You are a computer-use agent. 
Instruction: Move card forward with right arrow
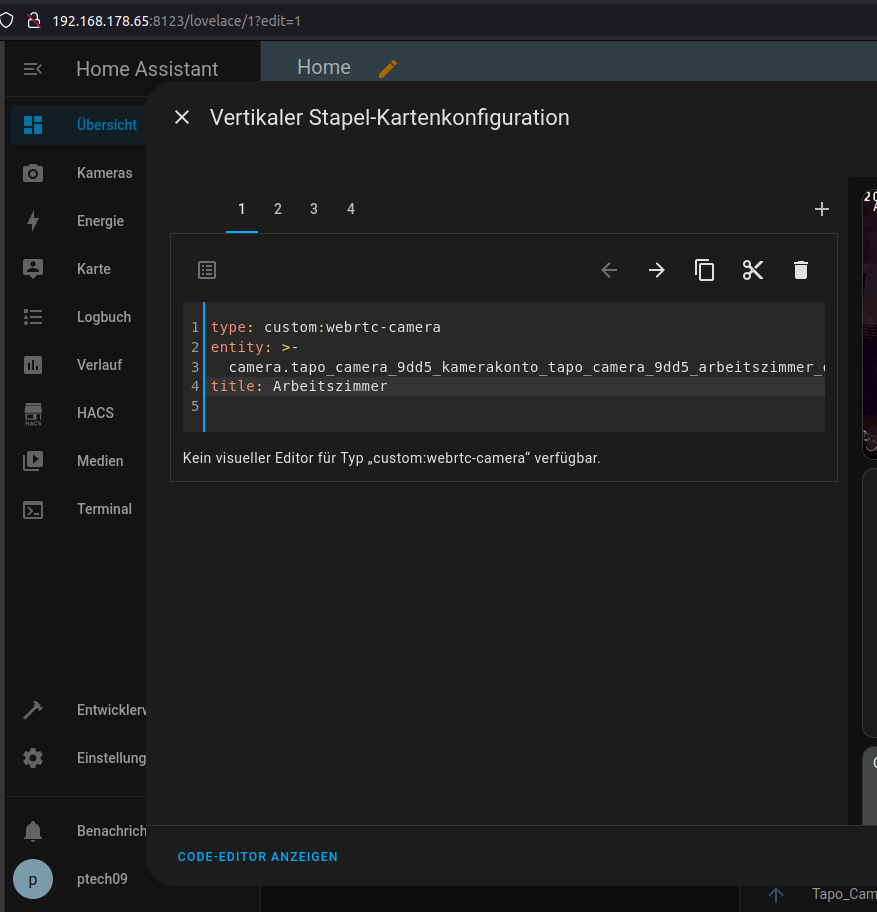pos(656,270)
